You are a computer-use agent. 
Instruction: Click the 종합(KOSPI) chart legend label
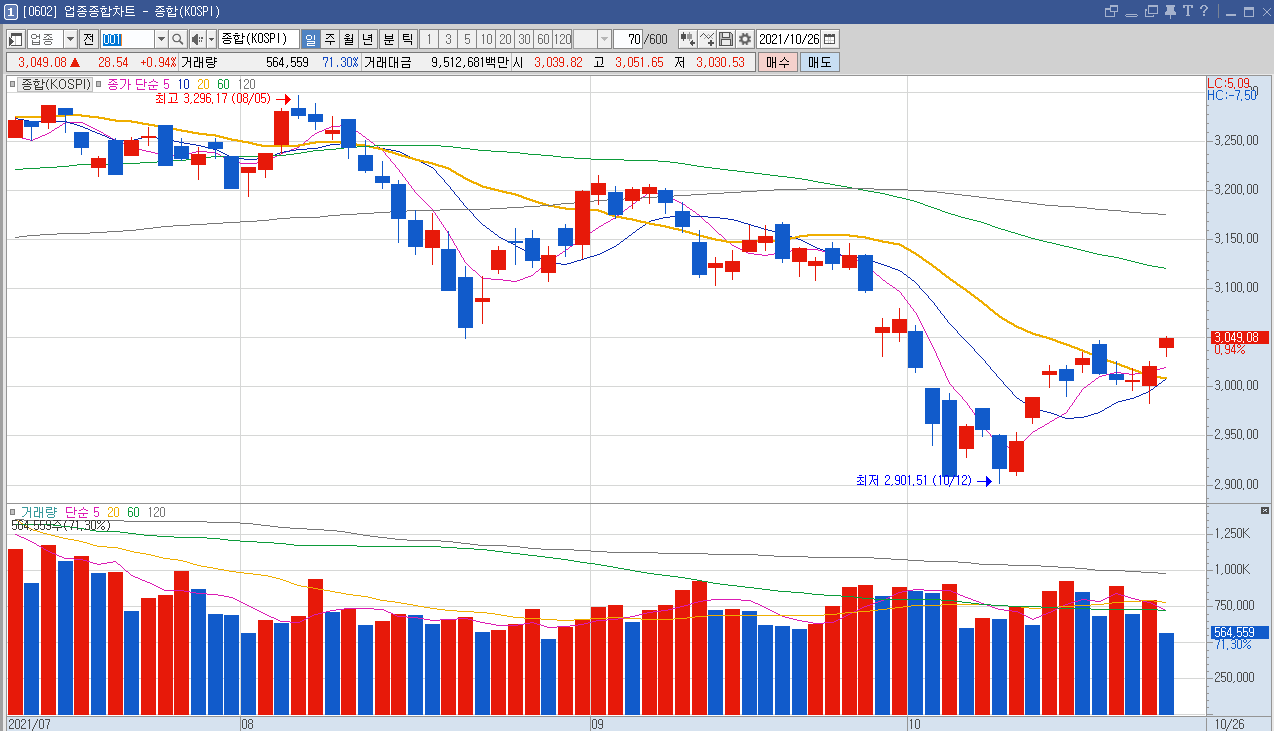55,84
